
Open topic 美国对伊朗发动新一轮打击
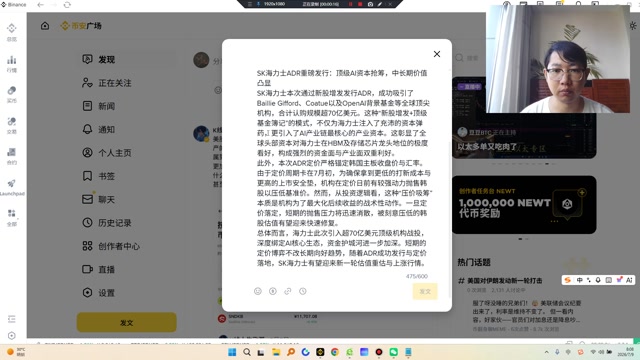504,280
